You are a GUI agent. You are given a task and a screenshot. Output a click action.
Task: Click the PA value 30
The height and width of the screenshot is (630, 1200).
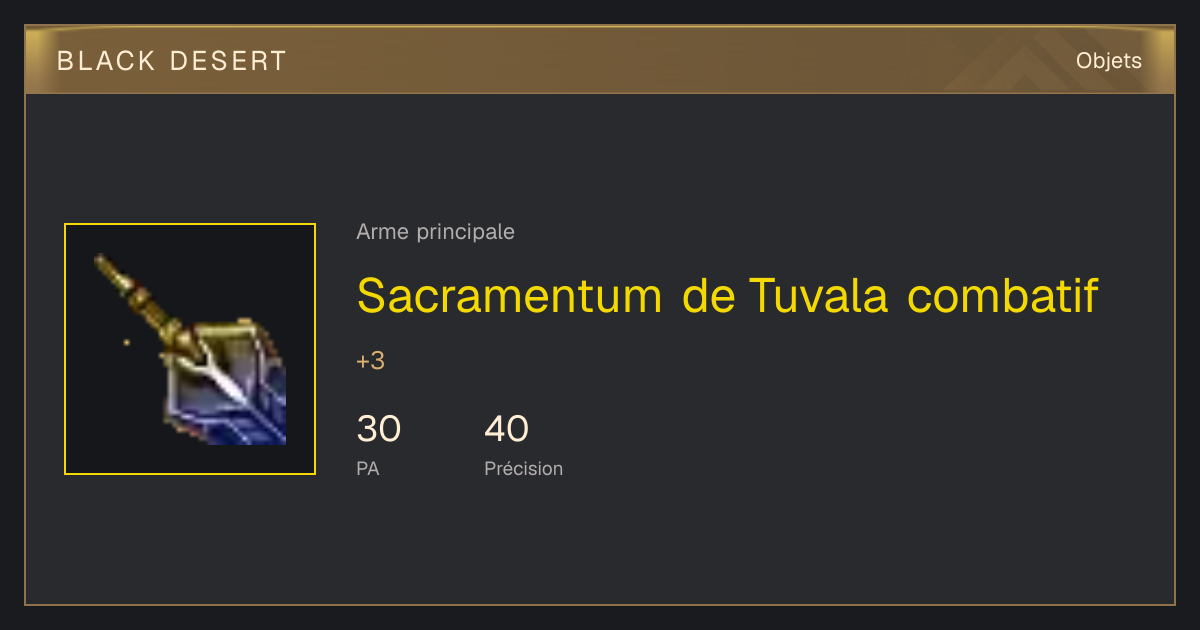[379, 429]
